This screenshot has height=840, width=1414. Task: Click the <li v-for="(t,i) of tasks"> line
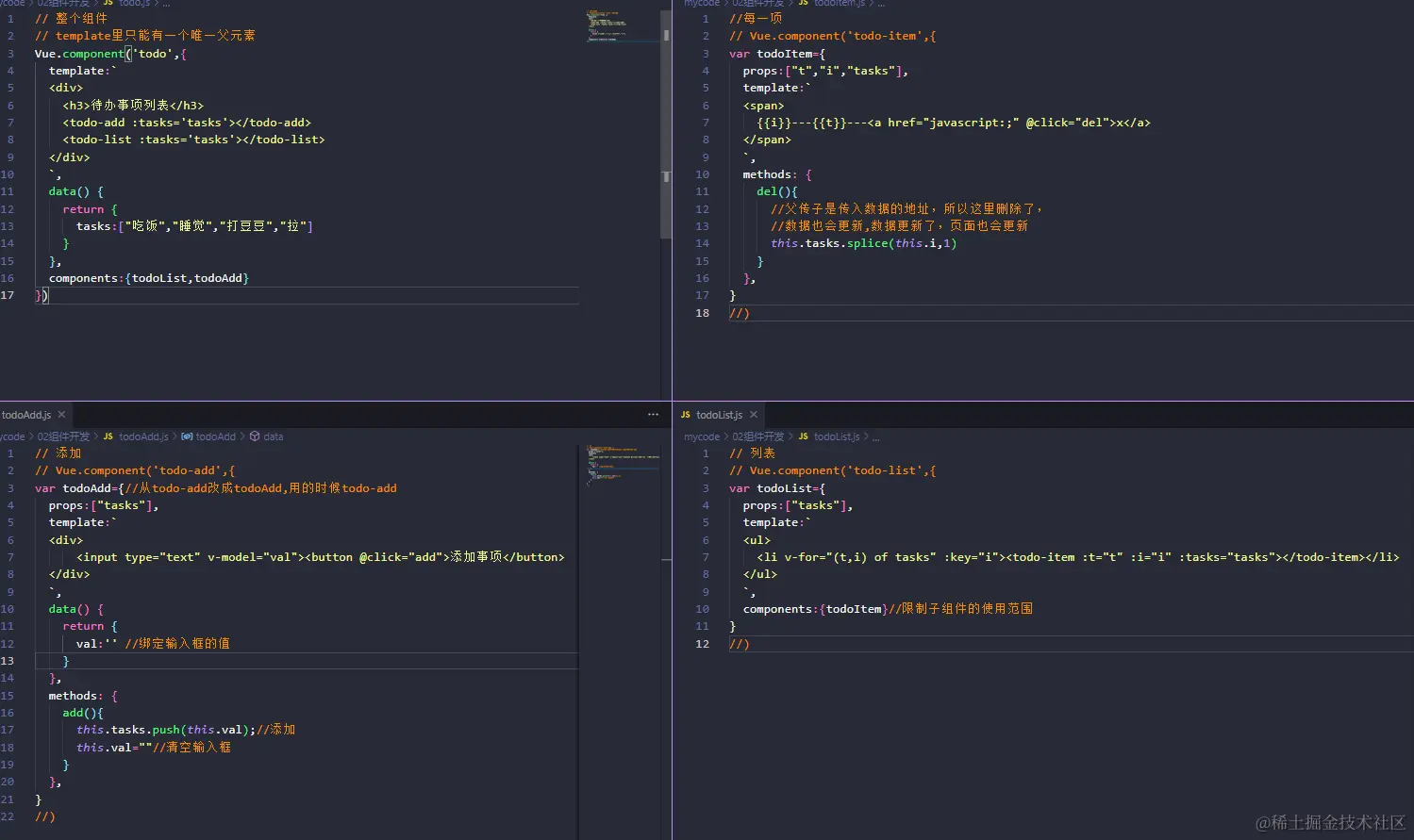pyautogui.click(x=1078, y=557)
